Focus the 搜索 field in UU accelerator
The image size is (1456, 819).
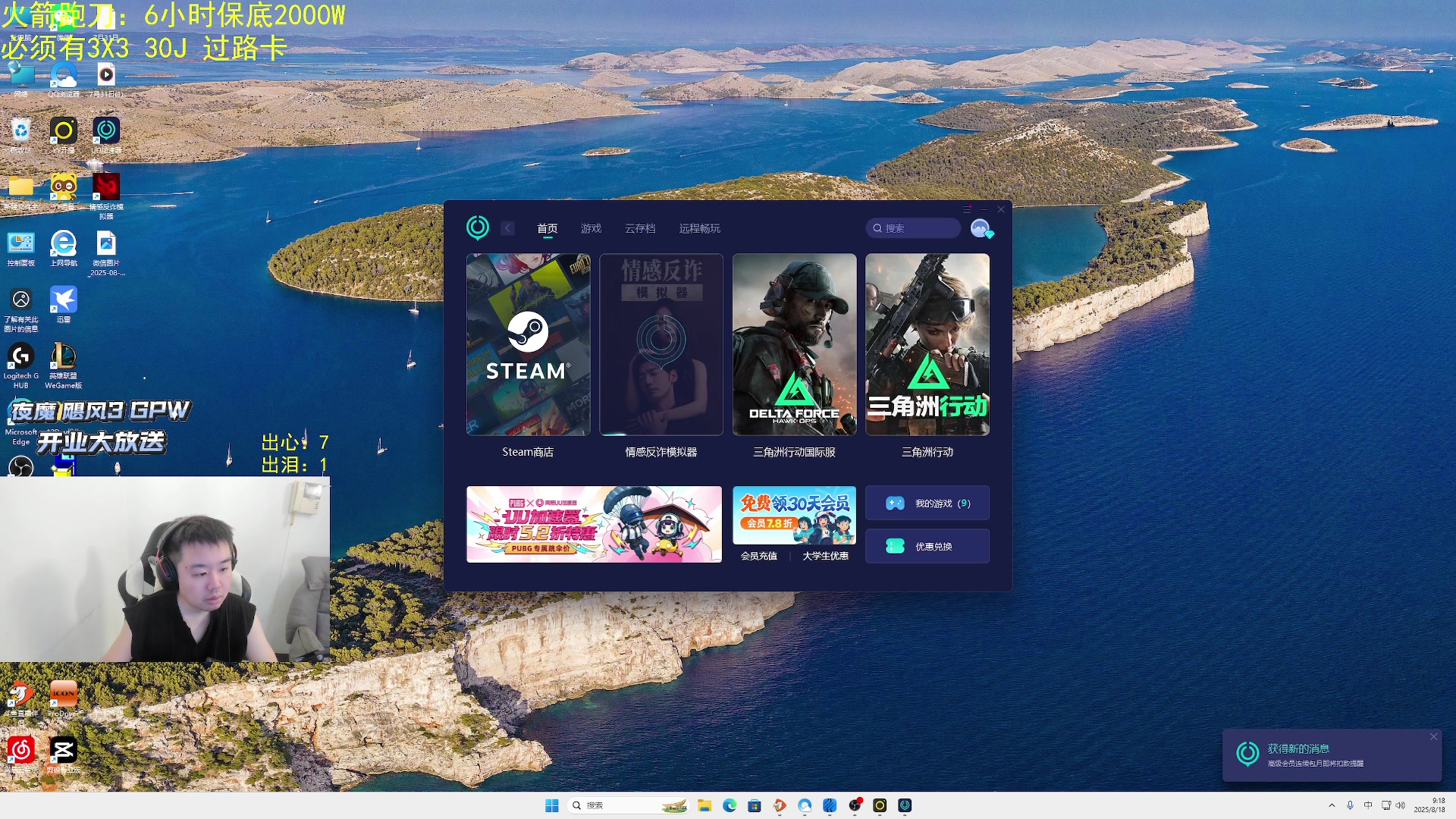[x=913, y=228]
